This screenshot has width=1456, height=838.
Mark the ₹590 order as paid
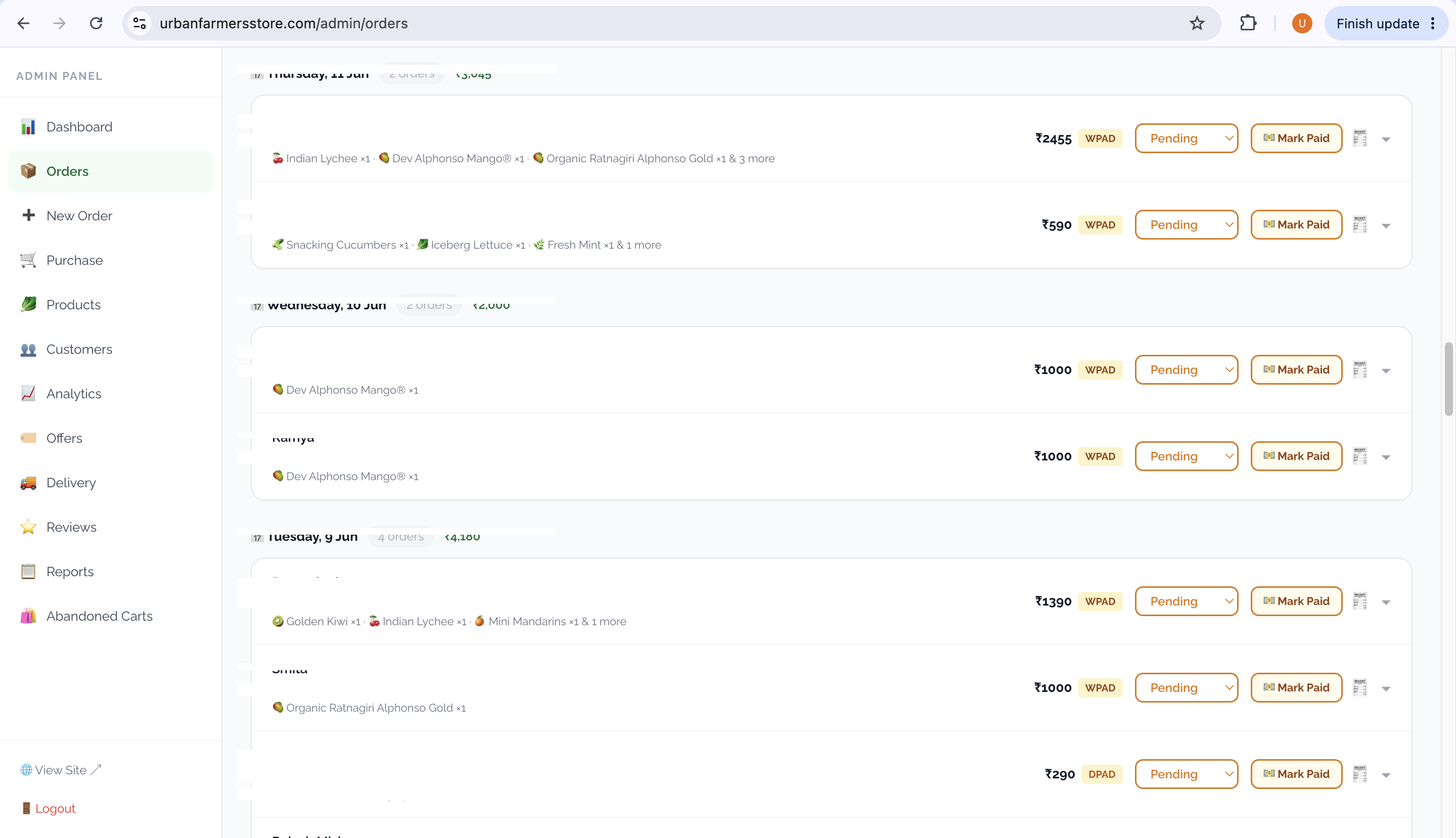[x=1297, y=224]
